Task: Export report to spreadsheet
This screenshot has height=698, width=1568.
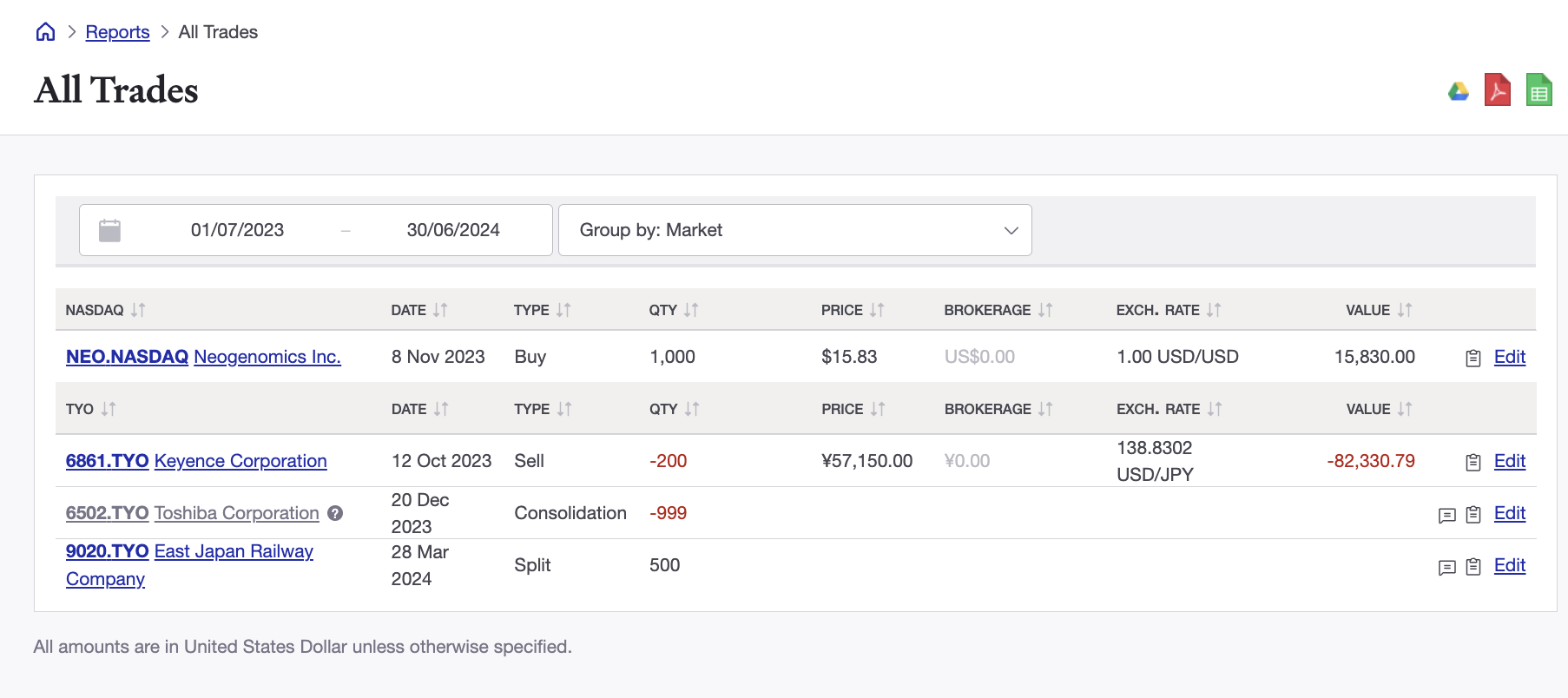Action: tap(1539, 89)
